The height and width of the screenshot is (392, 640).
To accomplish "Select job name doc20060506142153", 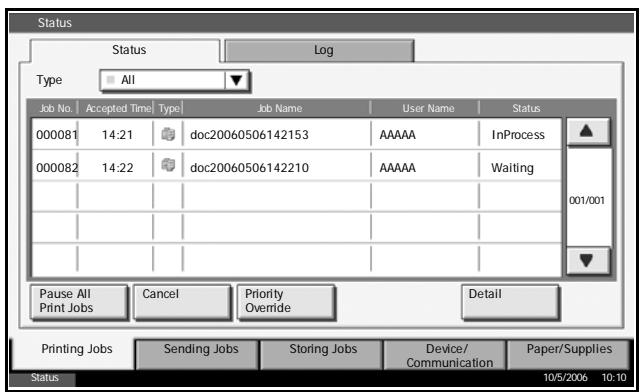I will [249, 135].
